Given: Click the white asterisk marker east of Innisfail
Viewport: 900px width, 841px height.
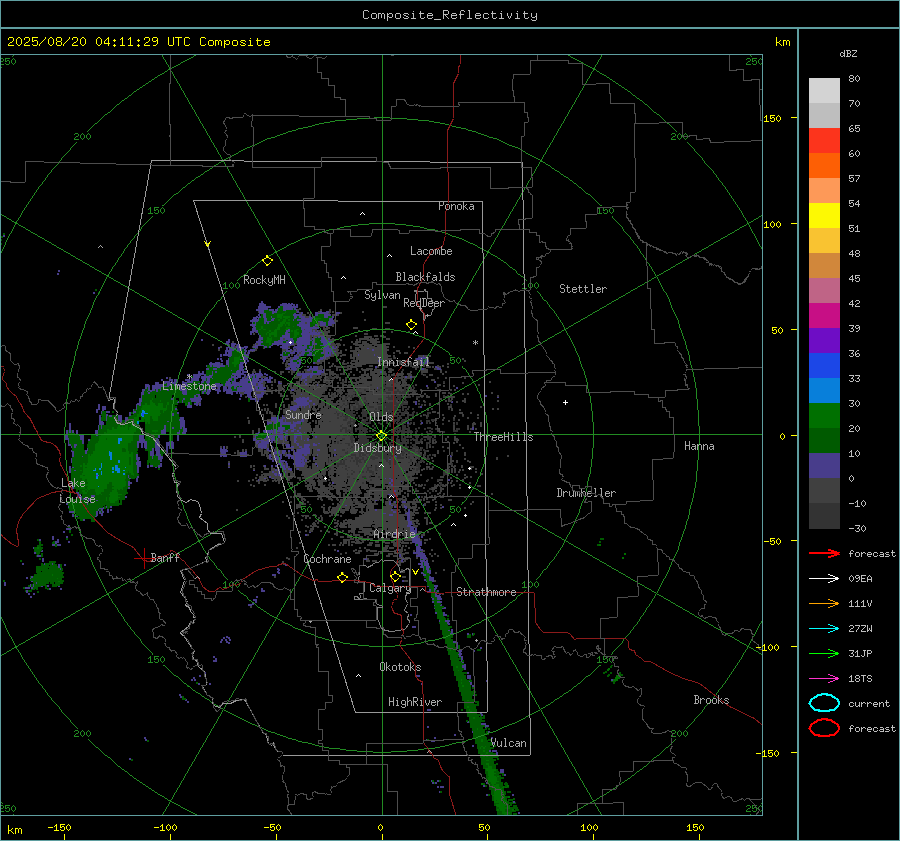Looking at the screenshot, I should tap(475, 343).
